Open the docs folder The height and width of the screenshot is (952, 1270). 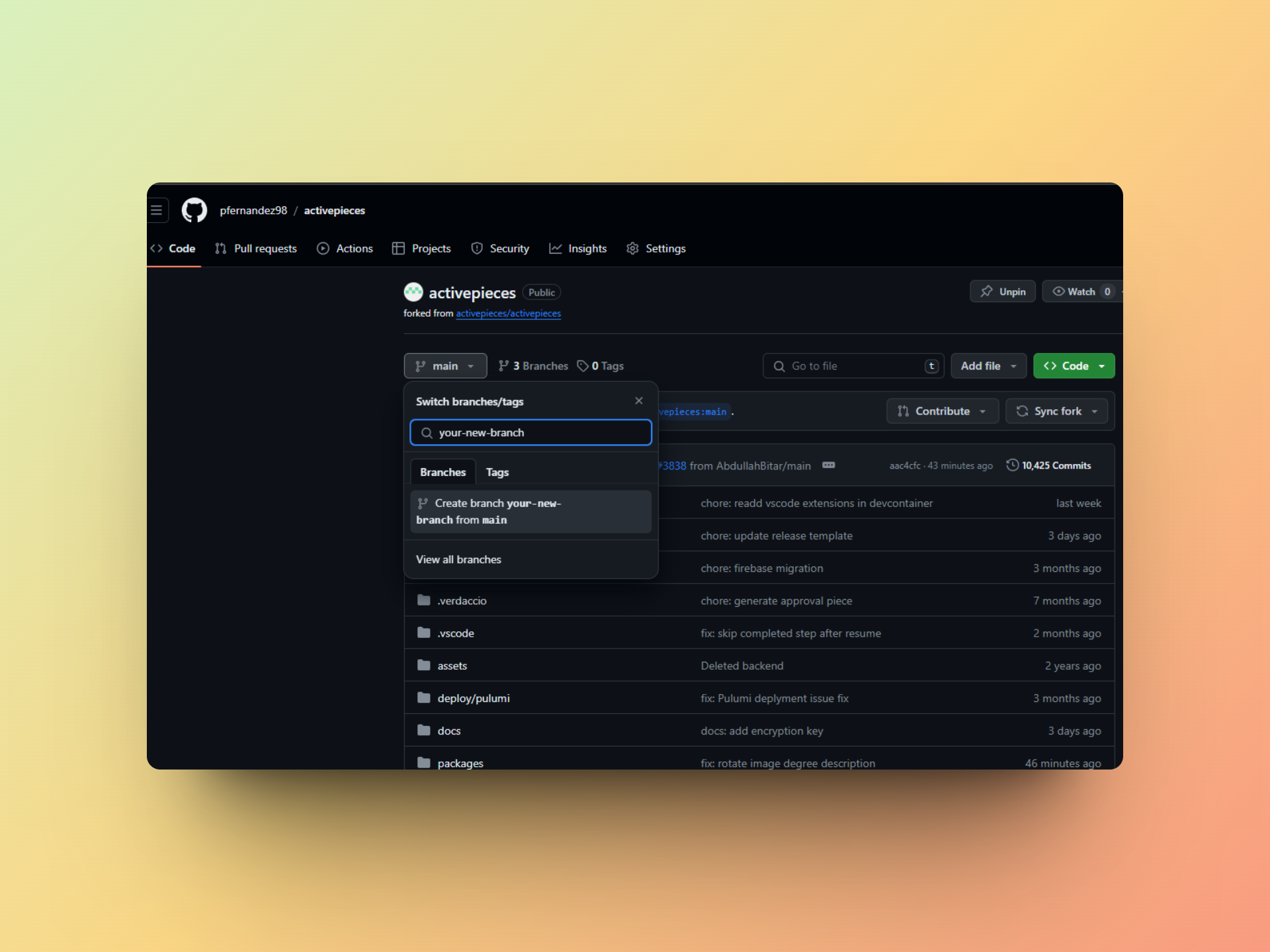448,731
